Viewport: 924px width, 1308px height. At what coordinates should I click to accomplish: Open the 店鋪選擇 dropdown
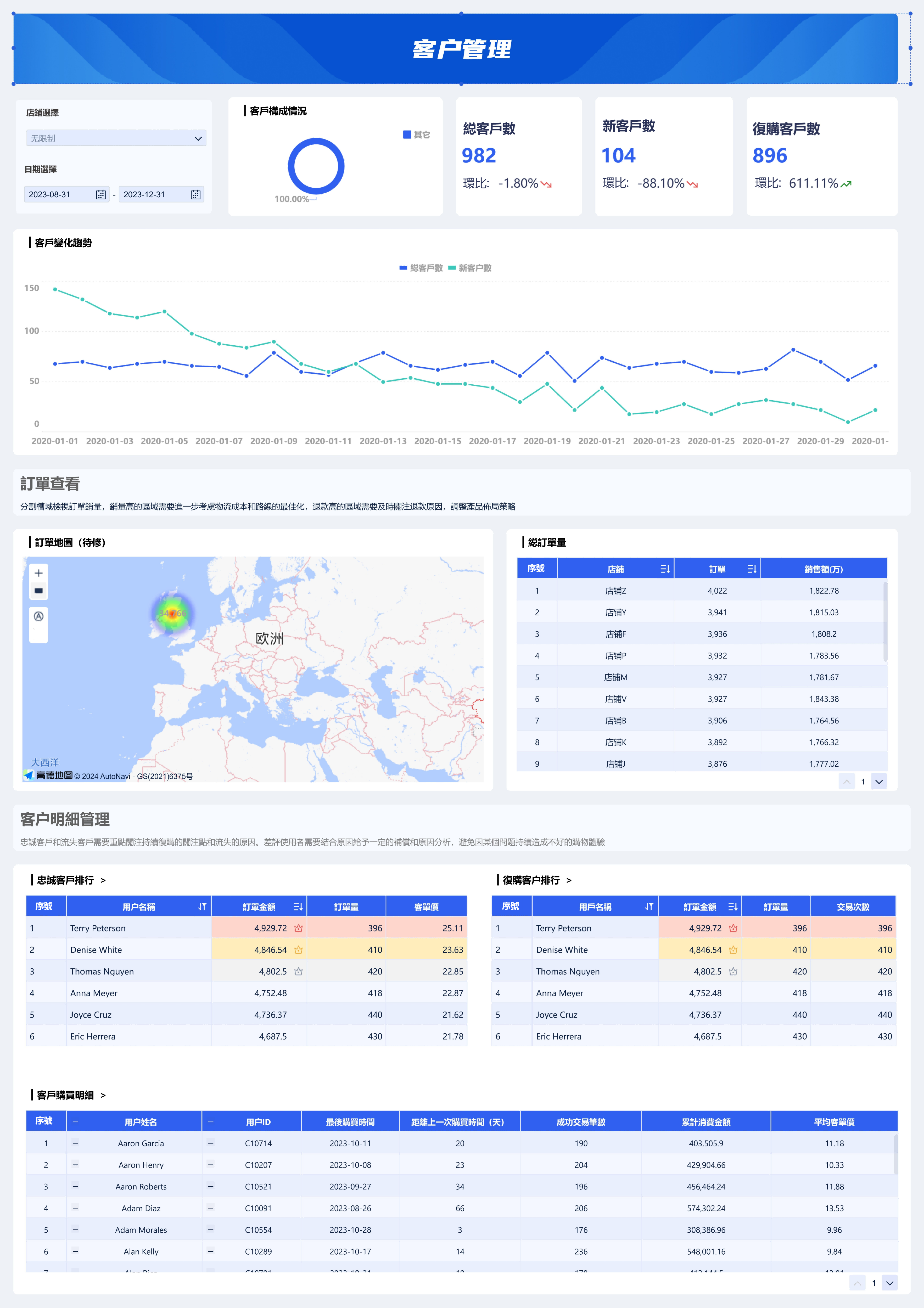coord(116,138)
